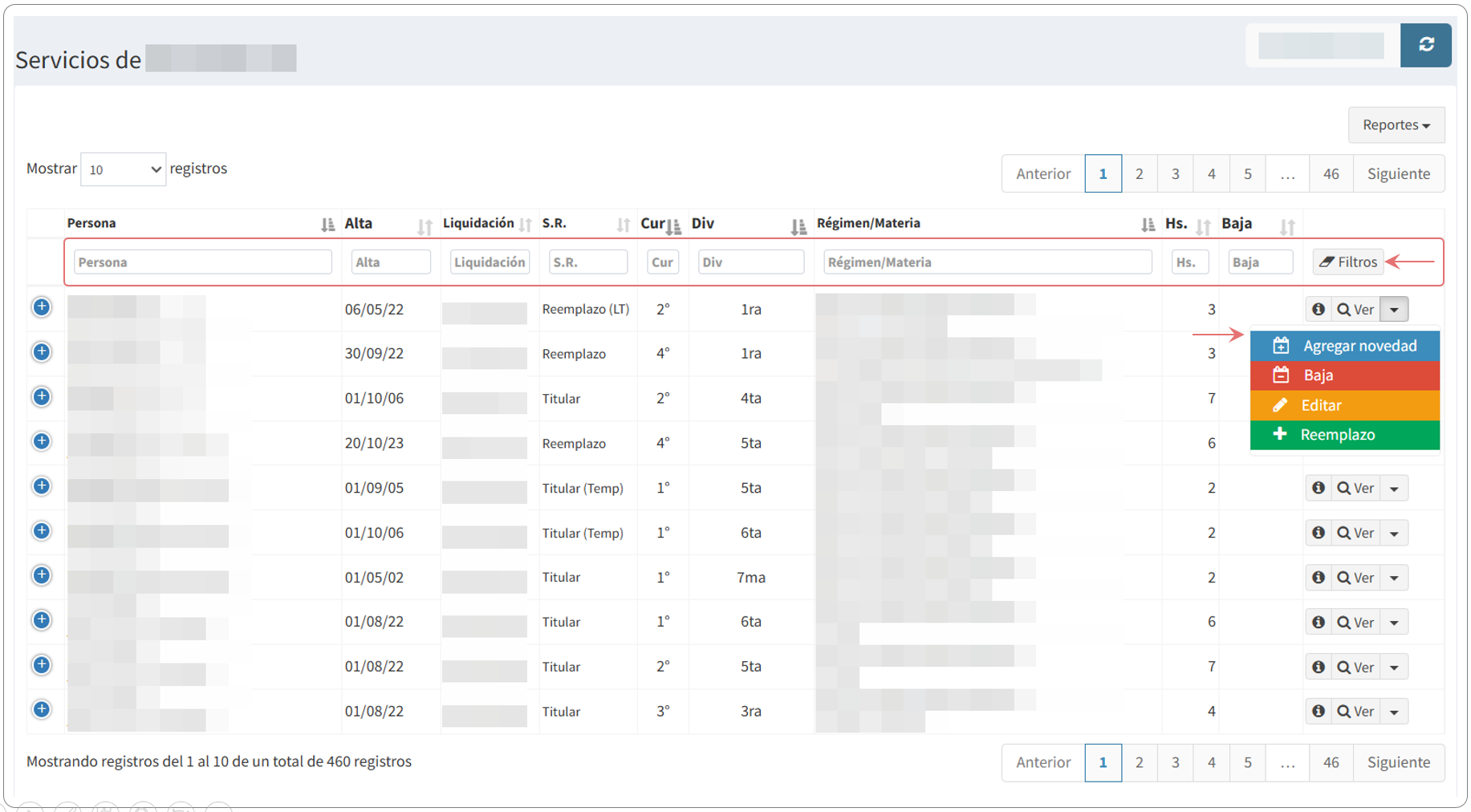
Task: Click info icon in the 01/09/05 row
Action: click(1319, 488)
